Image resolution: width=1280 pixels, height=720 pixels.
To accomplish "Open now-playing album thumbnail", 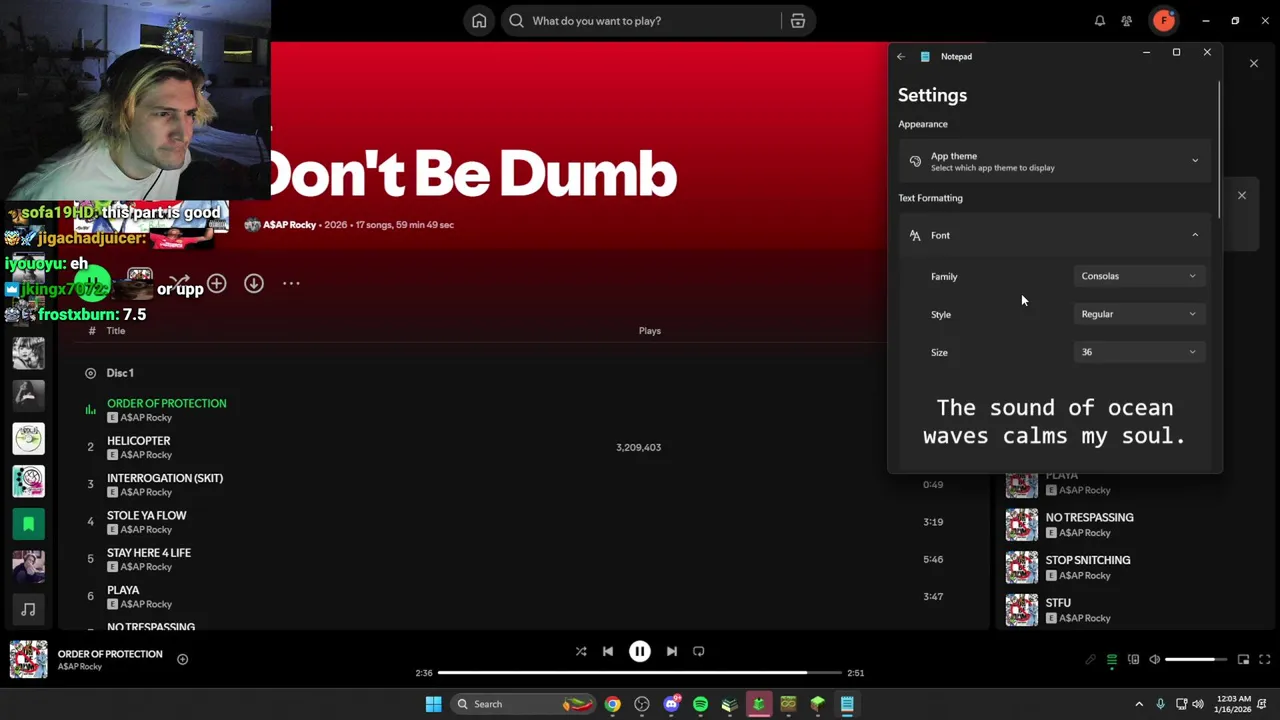I will pos(28,660).
